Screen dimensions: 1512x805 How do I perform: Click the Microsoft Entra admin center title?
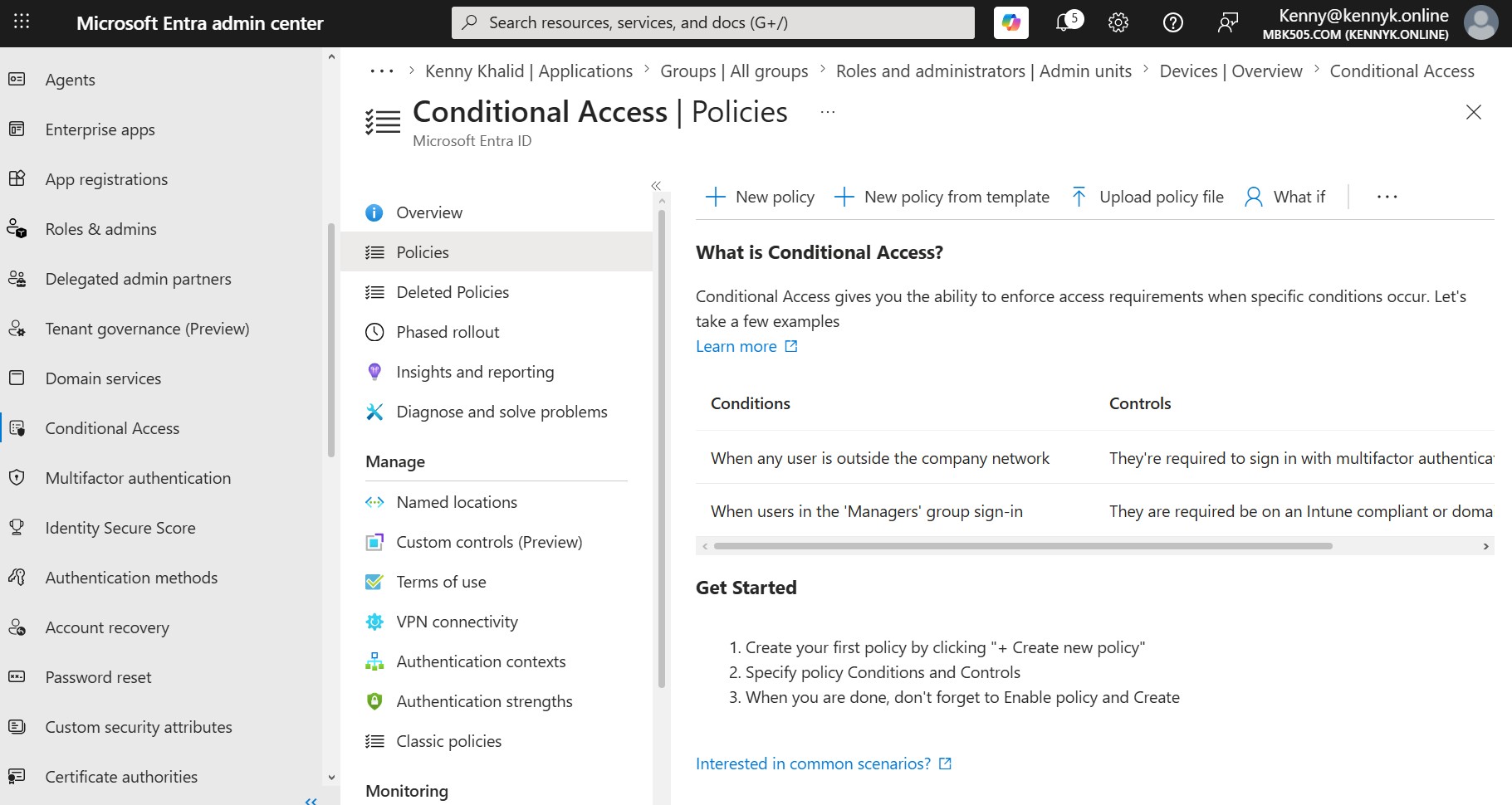(200, 23)
